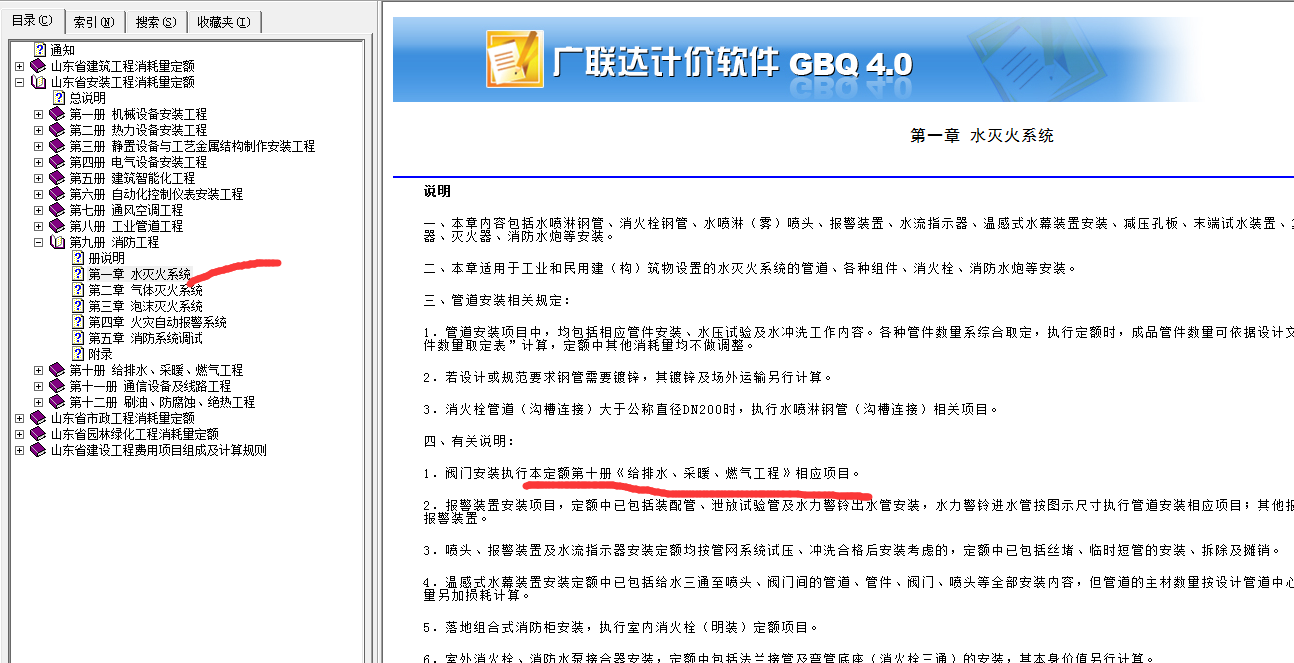Expand 第二册 热力设备安装工程
Screen dimensions: 1294x663
click(39, 130)
